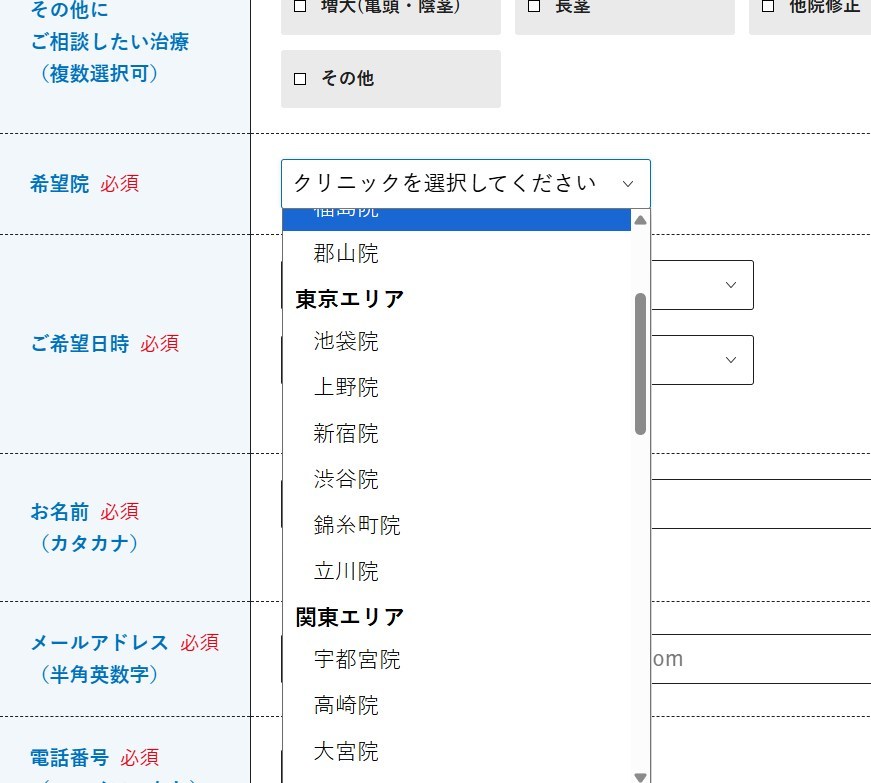Select 池袋院 from the clinic list
The height and width of the screenshot is (783, 871).
[x=457, y=341]
